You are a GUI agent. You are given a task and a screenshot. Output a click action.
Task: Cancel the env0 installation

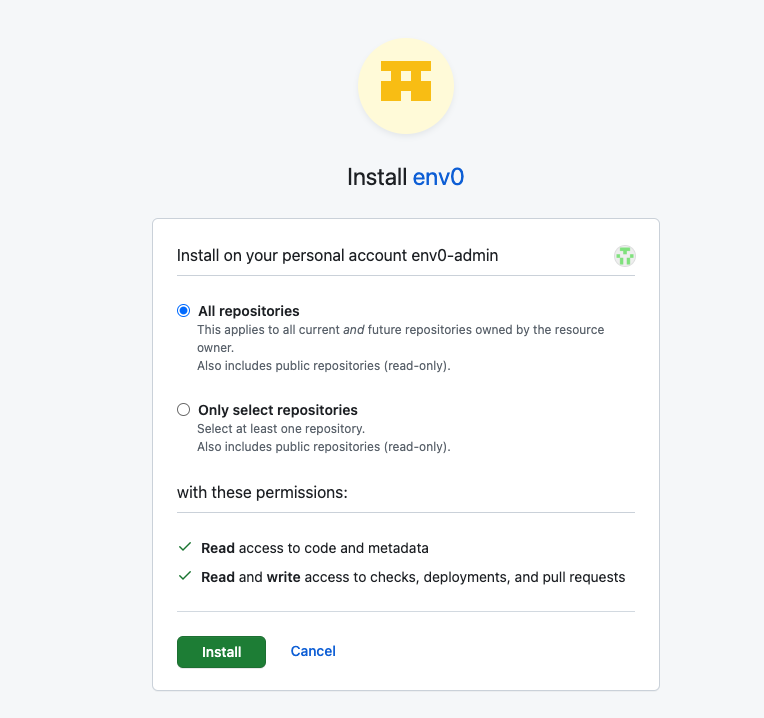coord(313,651)
